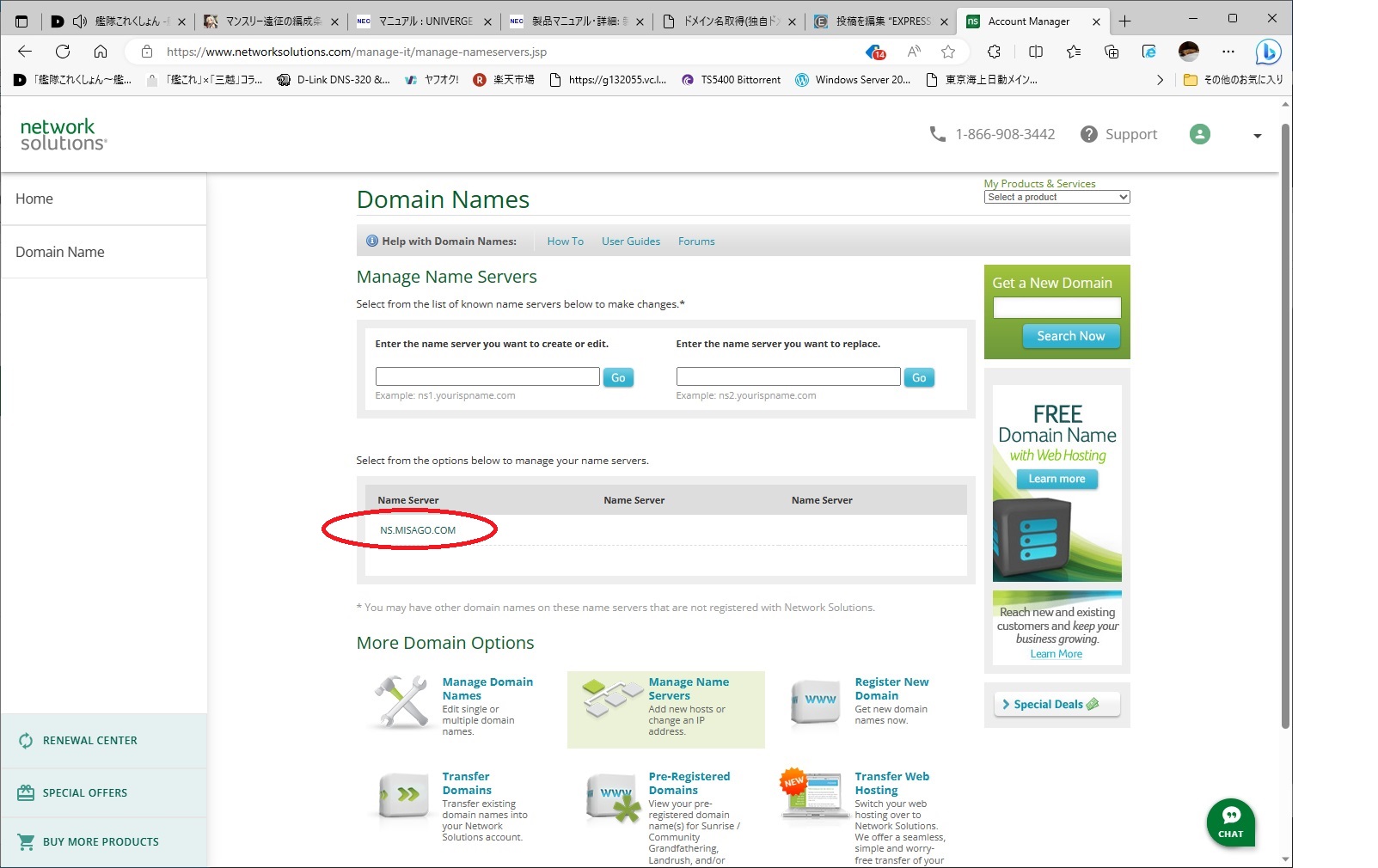Toggle split screen view icon
The width and height of the screenshot is (1378, 868).
(1036, 52)
